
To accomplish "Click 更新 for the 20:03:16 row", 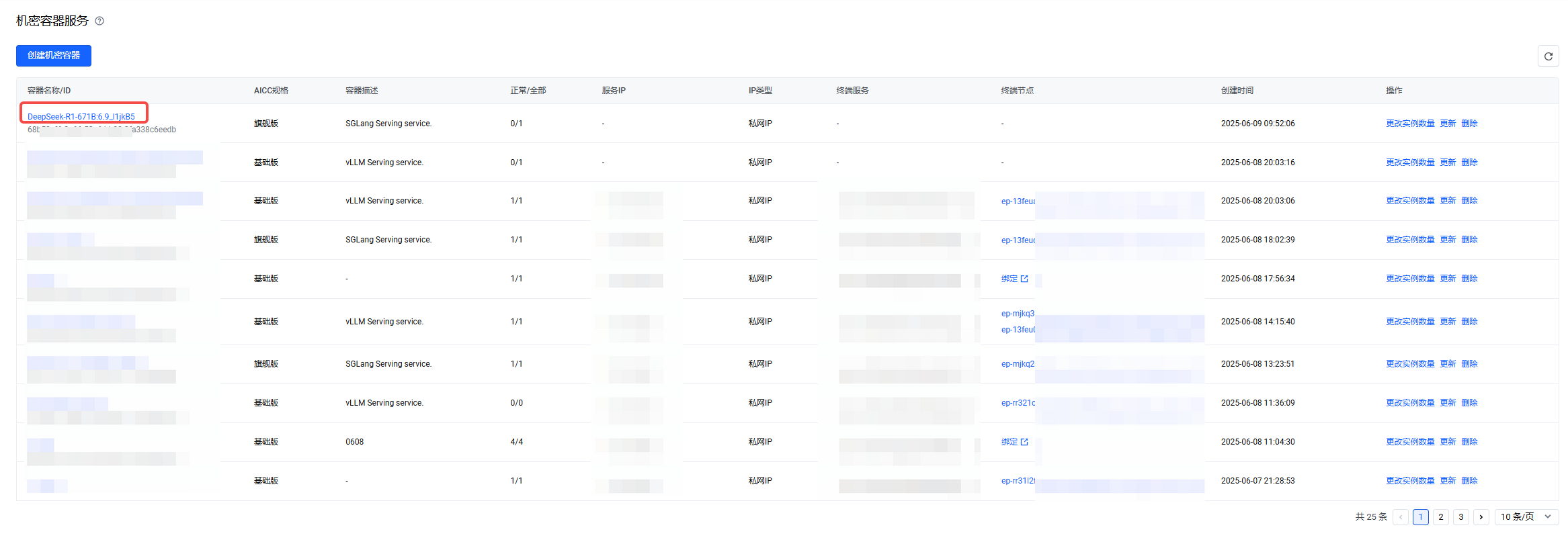I will tap(1448, 163).
